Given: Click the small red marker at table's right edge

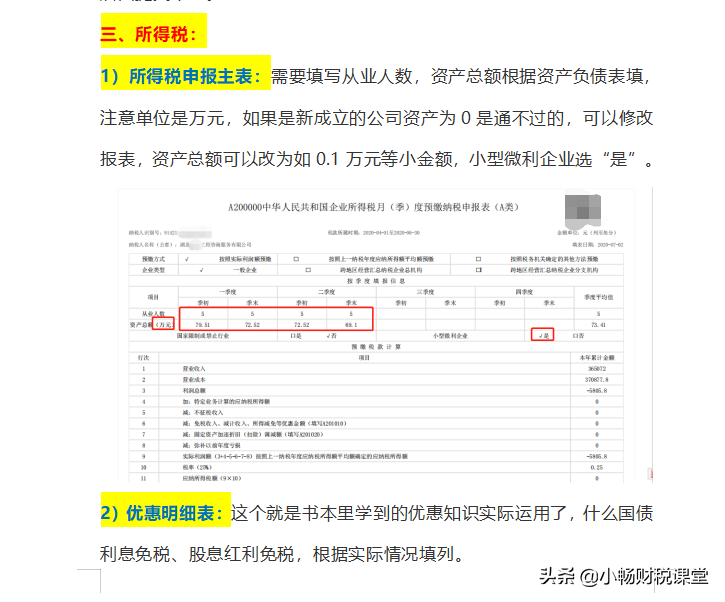Looking at the screenshot, I should pos(651,473).
